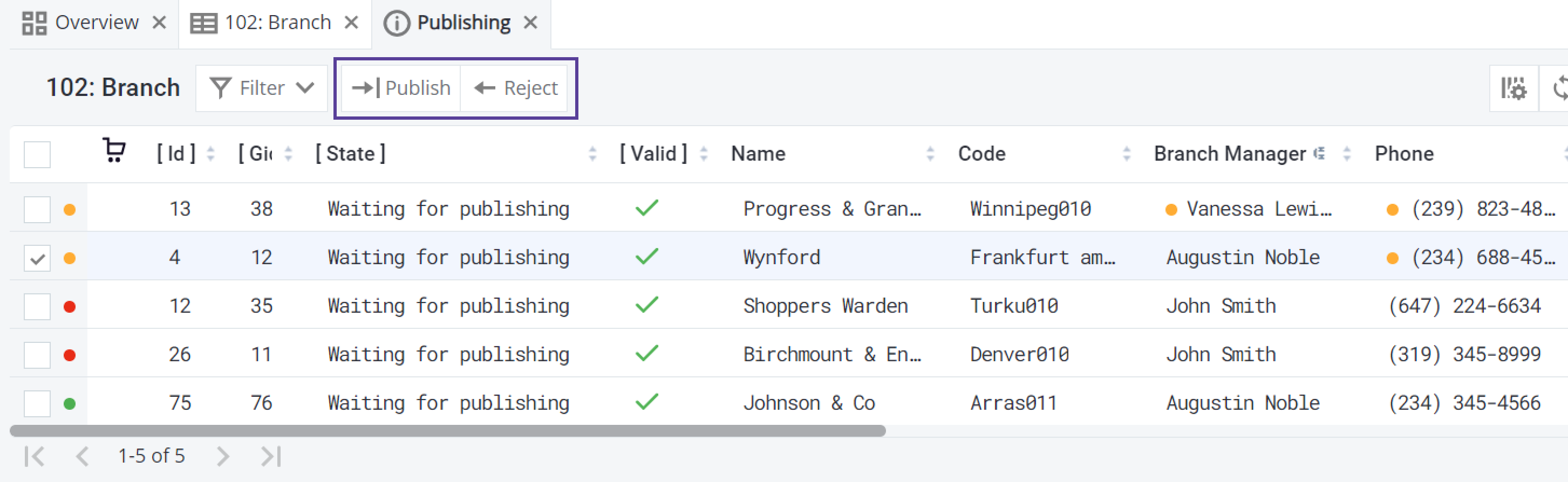Click the Publish button

click(x=401, y=88)
